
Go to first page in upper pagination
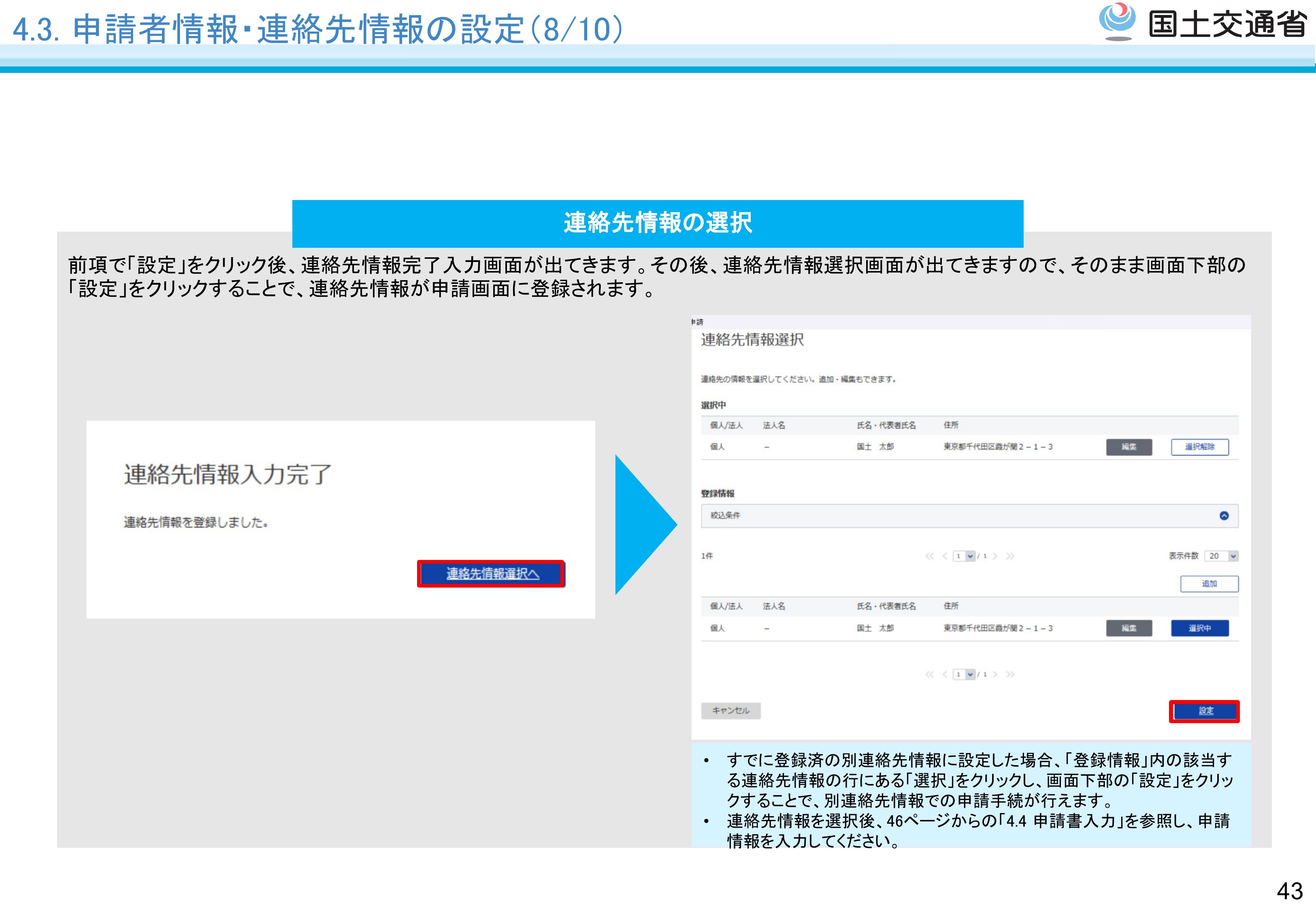(x=929, y=556)
